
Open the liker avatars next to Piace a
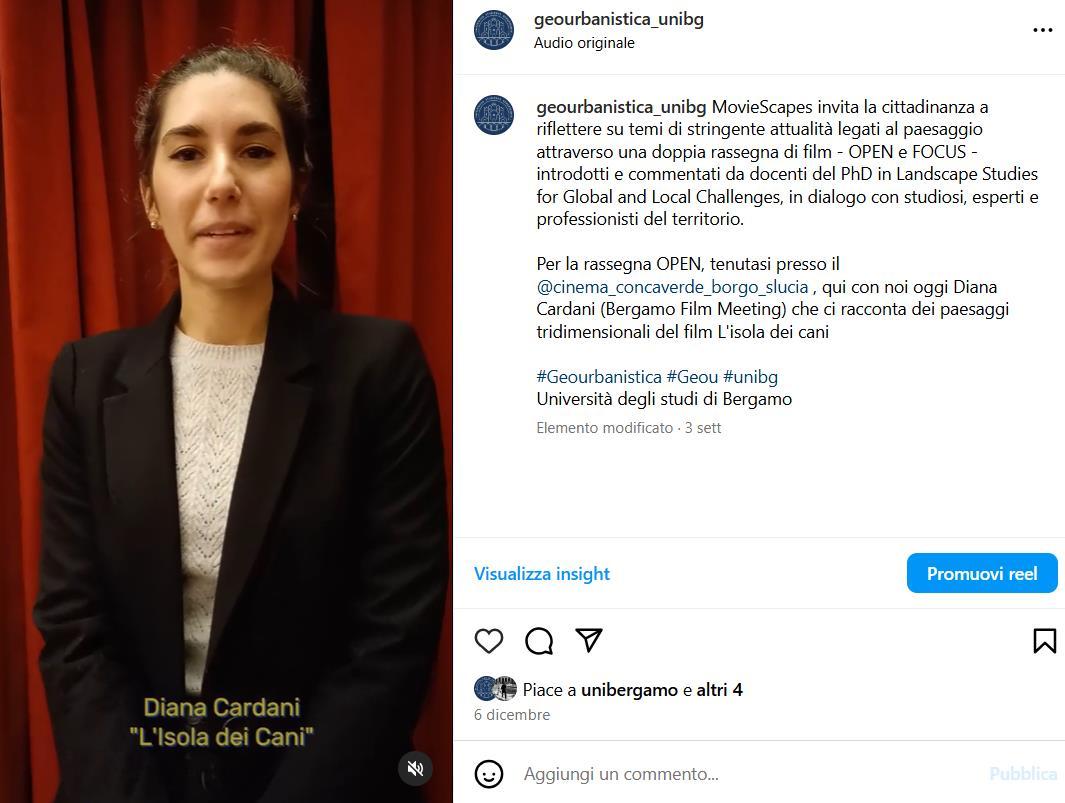point(496,689)
